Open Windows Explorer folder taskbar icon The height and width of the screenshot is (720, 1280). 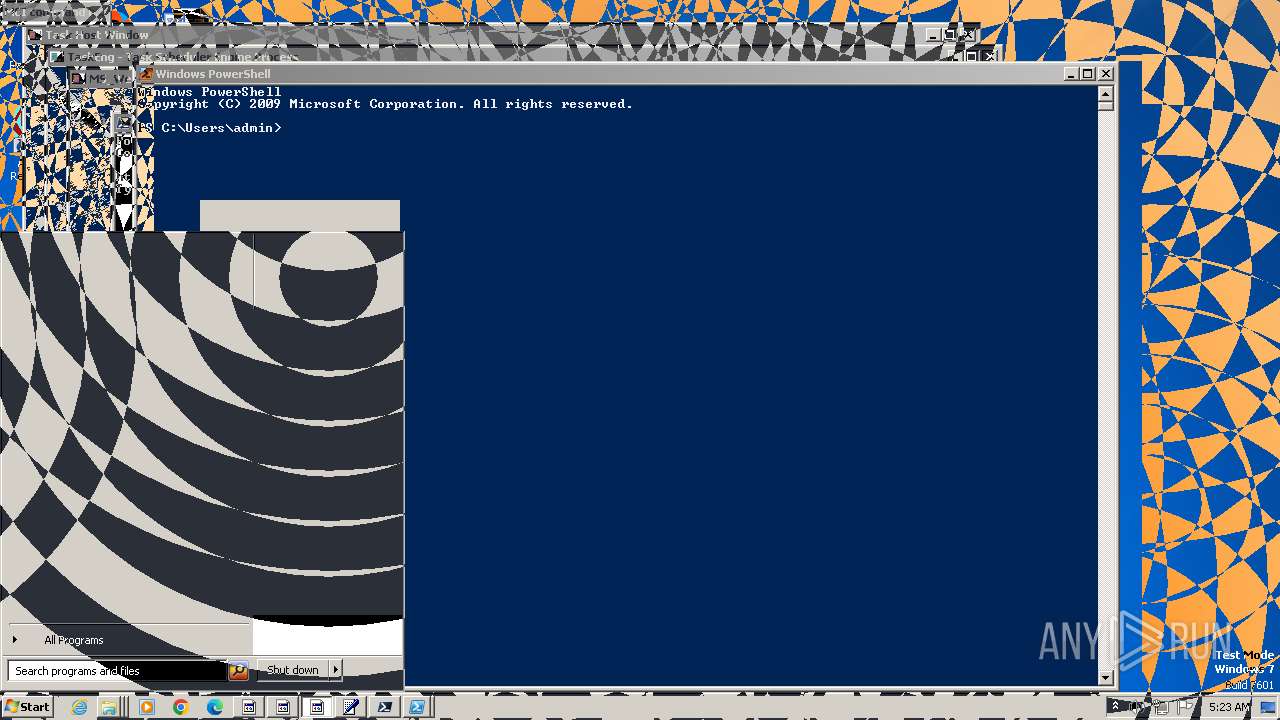pos(110,707)
